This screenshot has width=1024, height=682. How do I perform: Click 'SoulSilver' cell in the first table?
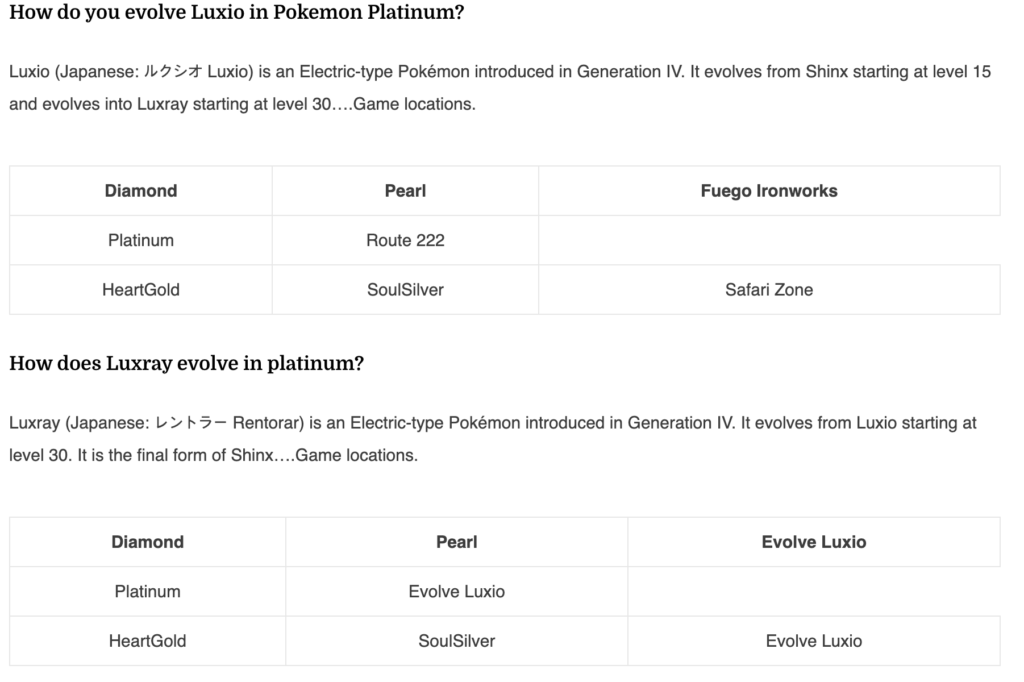[x=405, y=290]
